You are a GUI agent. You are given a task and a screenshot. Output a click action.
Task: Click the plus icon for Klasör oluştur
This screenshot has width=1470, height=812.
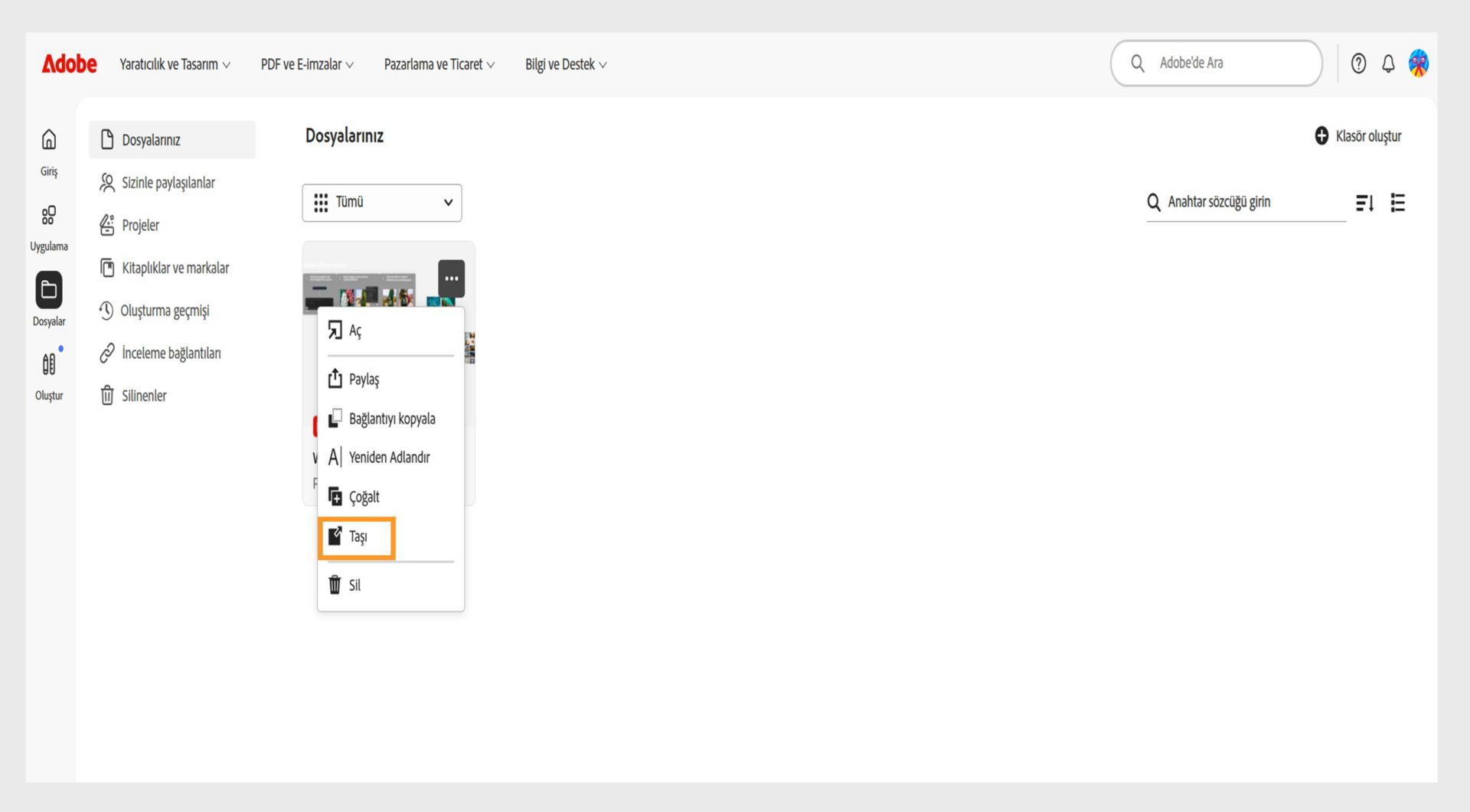coord(1321,135)
